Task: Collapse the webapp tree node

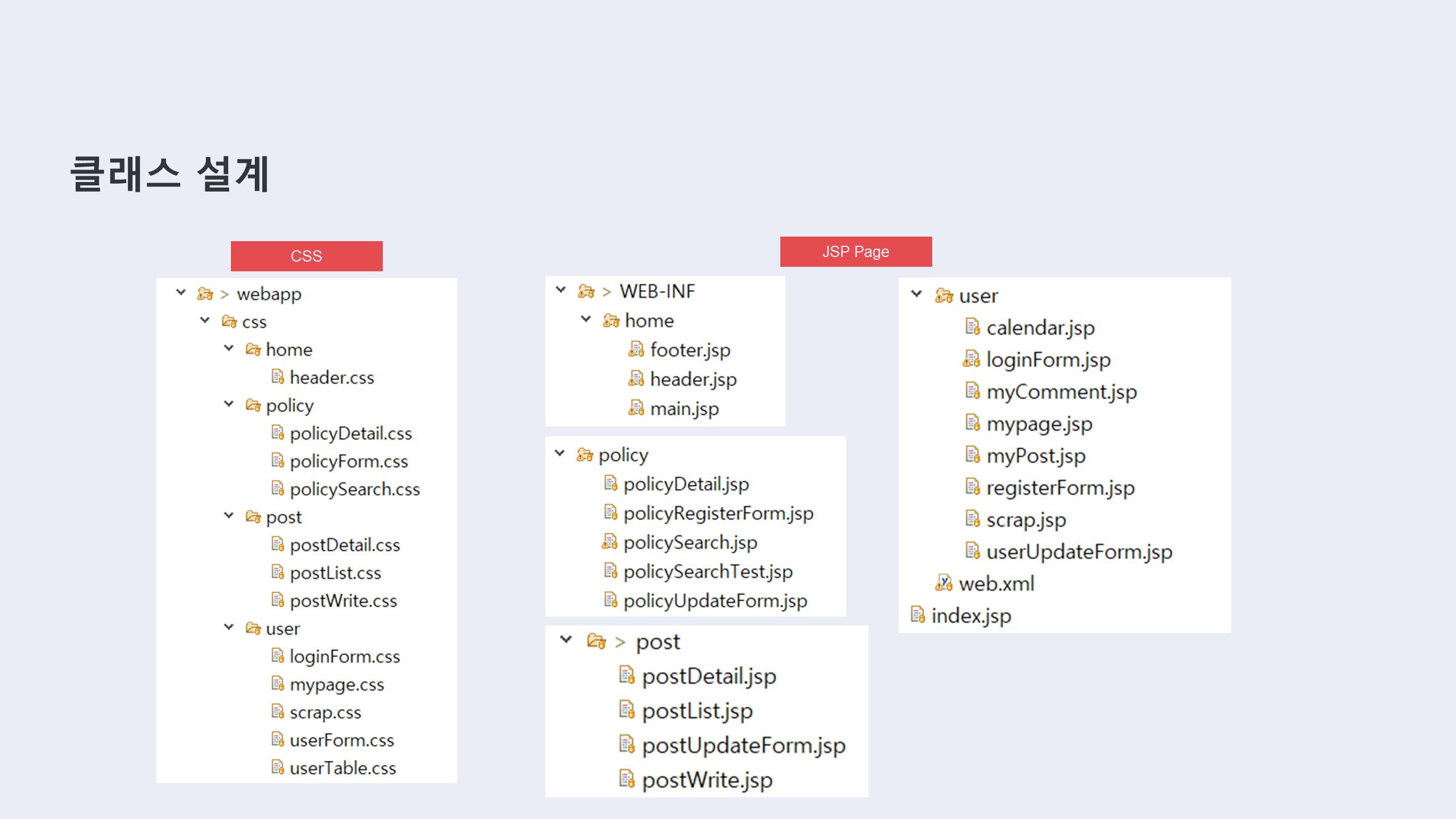Action: (x=181, y=292)
